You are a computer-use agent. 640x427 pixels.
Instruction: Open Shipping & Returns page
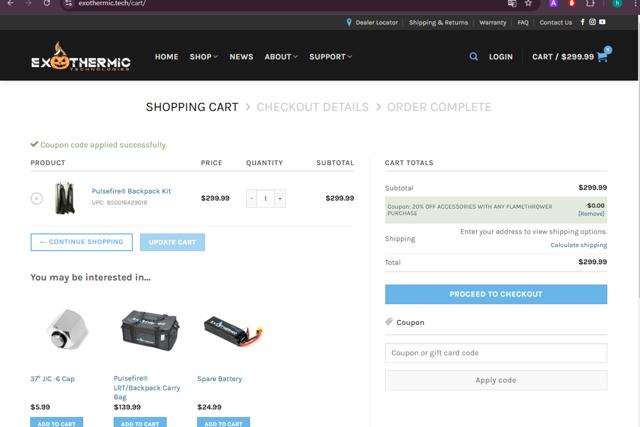click(x=438, y=22)
